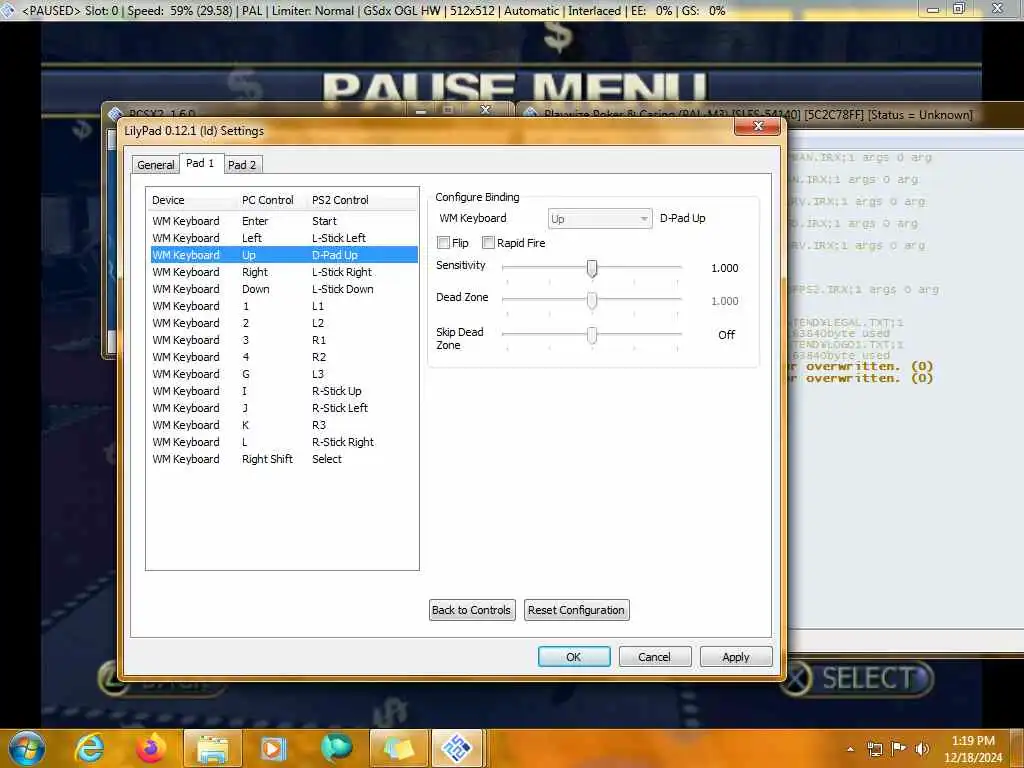Image resolution: width=1024 pixels, height=768 pixels.
Task: Click the Cancel button
Action: [x=654, y=657]
